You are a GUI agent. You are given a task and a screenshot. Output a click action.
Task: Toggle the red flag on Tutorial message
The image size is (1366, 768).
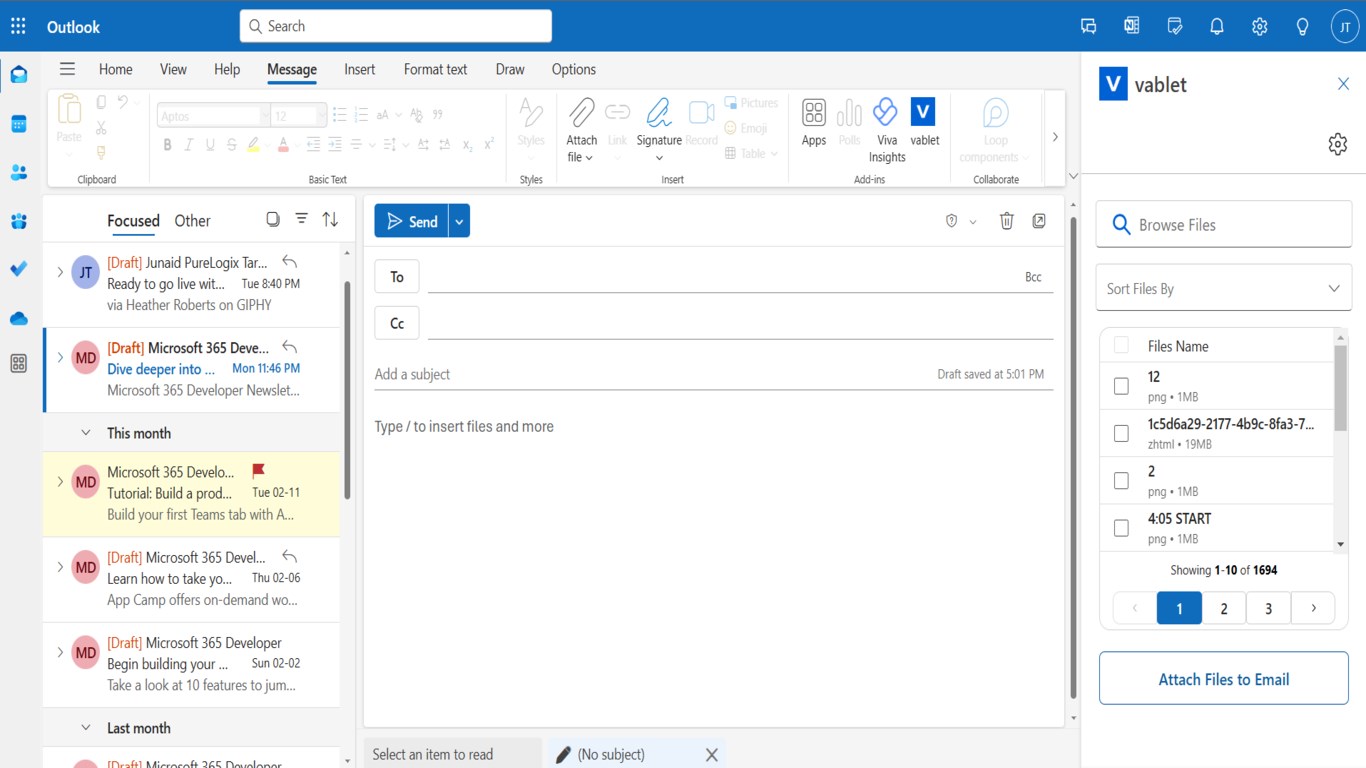[258, 470]
